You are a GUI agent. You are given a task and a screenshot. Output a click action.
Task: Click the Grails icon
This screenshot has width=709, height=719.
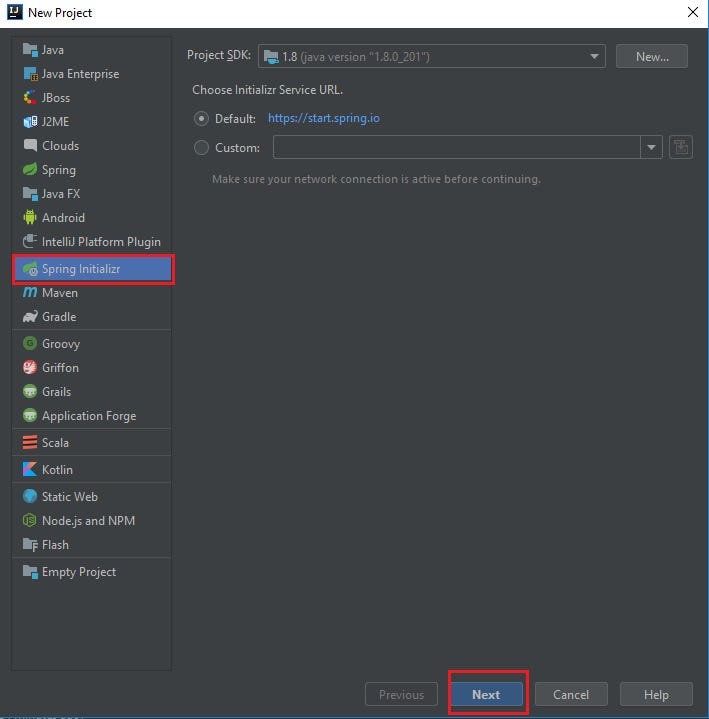30,391
